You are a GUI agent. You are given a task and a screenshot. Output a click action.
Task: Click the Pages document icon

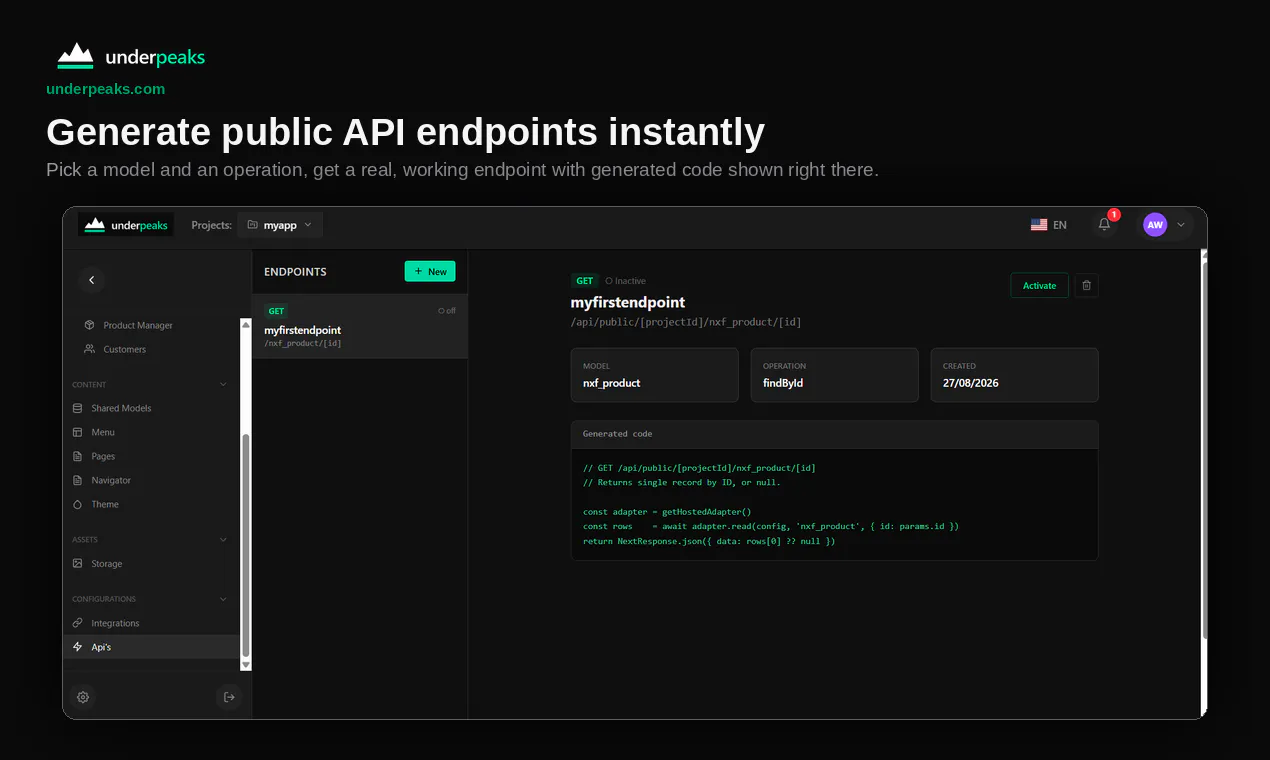tap(78, 456)
